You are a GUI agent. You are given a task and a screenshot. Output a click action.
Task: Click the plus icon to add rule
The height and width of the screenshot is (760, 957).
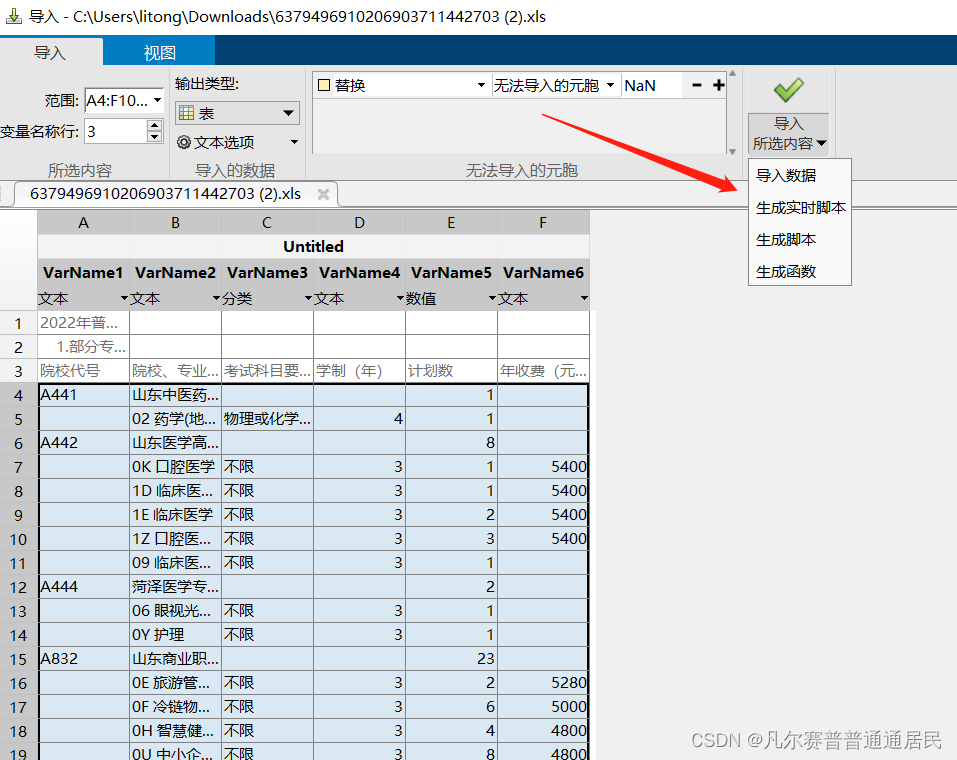(x=718, y=86)
